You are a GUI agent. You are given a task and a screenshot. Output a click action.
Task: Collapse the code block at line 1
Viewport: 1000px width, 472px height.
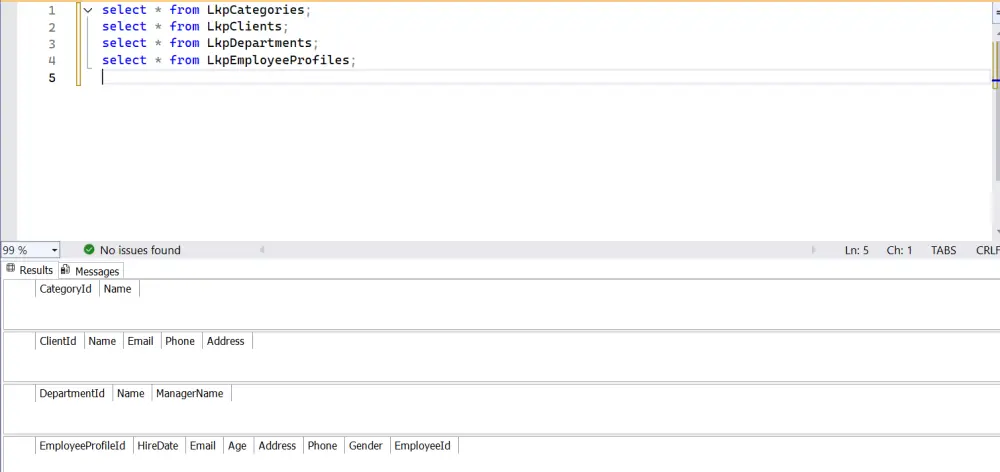(88, 10)
